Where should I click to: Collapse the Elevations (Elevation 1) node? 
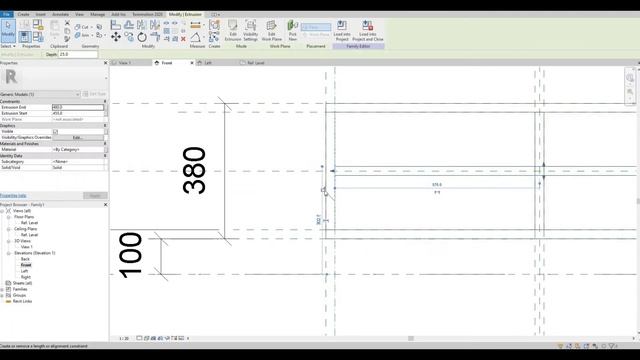[x=9, y=253]
